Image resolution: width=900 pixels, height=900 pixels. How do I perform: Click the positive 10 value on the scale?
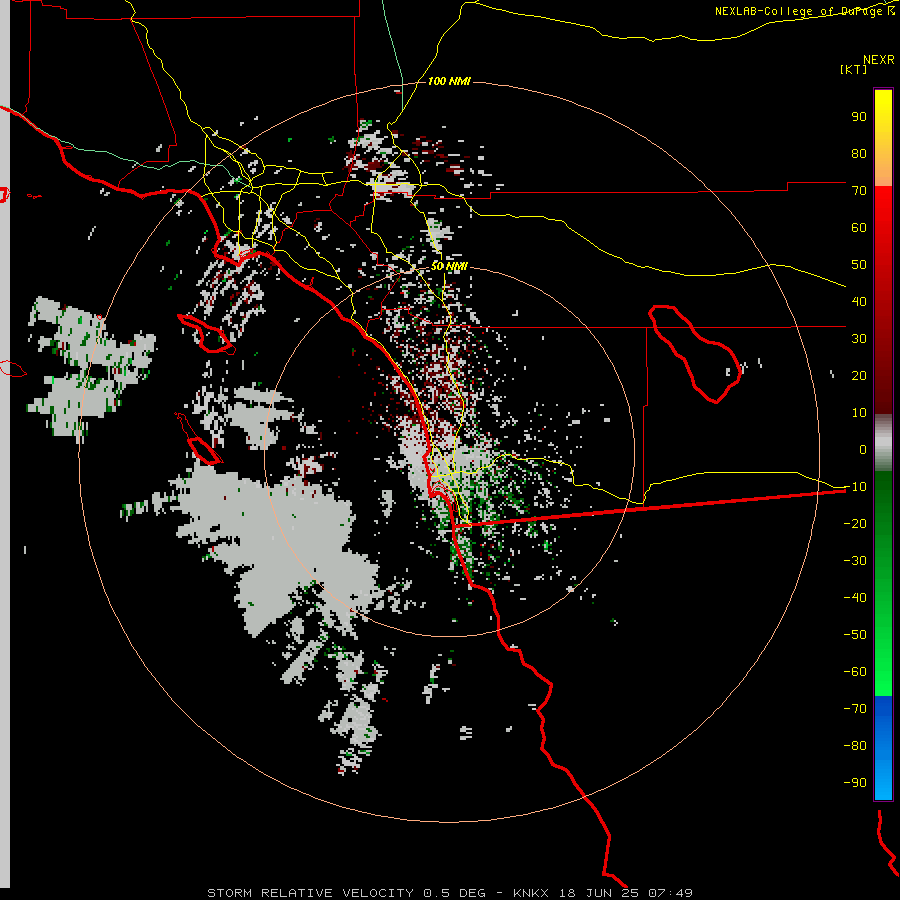(859, 413)
